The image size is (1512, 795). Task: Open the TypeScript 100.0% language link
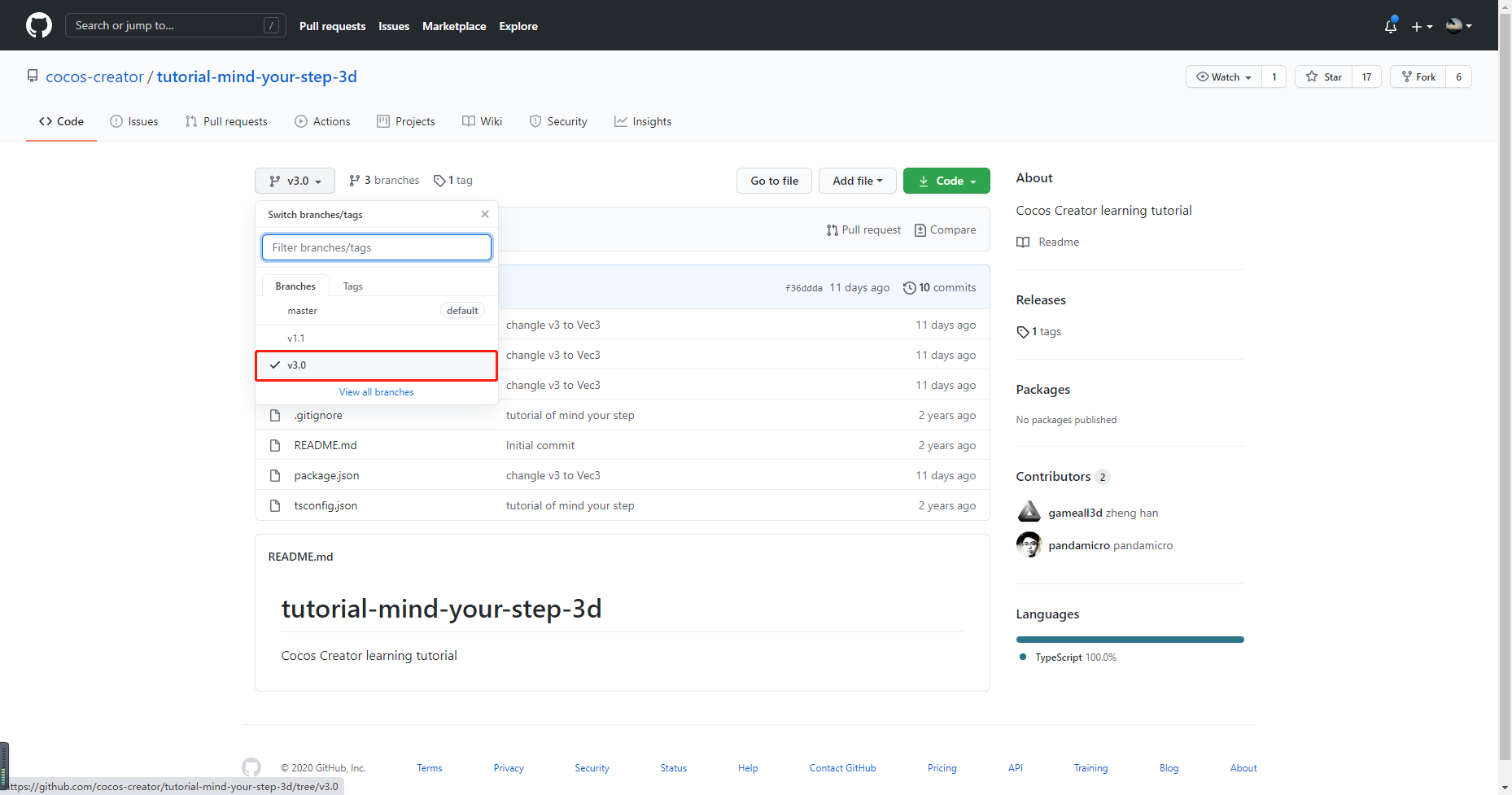pos(1068,657)
